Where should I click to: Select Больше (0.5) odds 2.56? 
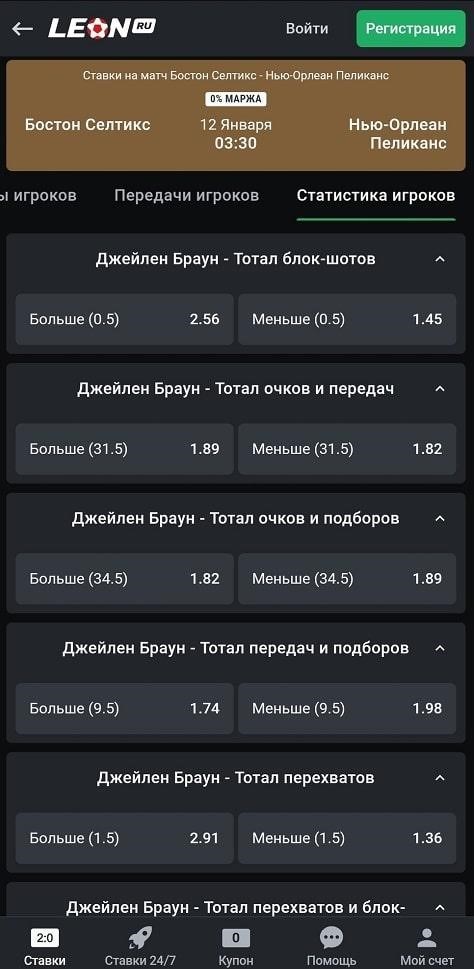point(124,319)
